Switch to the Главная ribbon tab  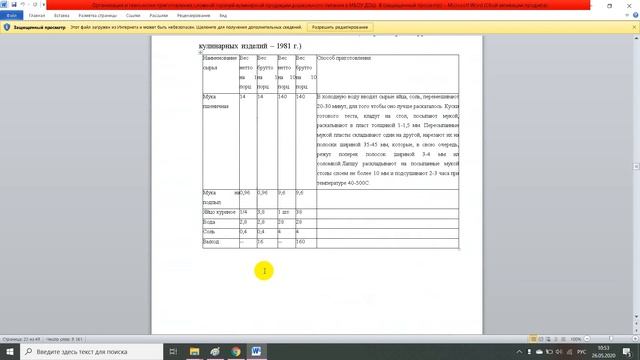(x=37, y=16)
